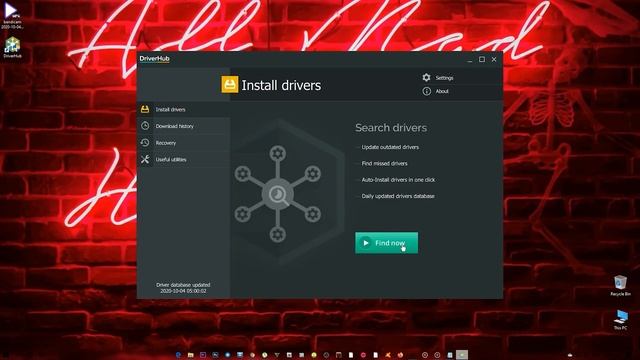Open Useful utilities in the sidebar
The image size is (640, 360).
coord(183,160)
